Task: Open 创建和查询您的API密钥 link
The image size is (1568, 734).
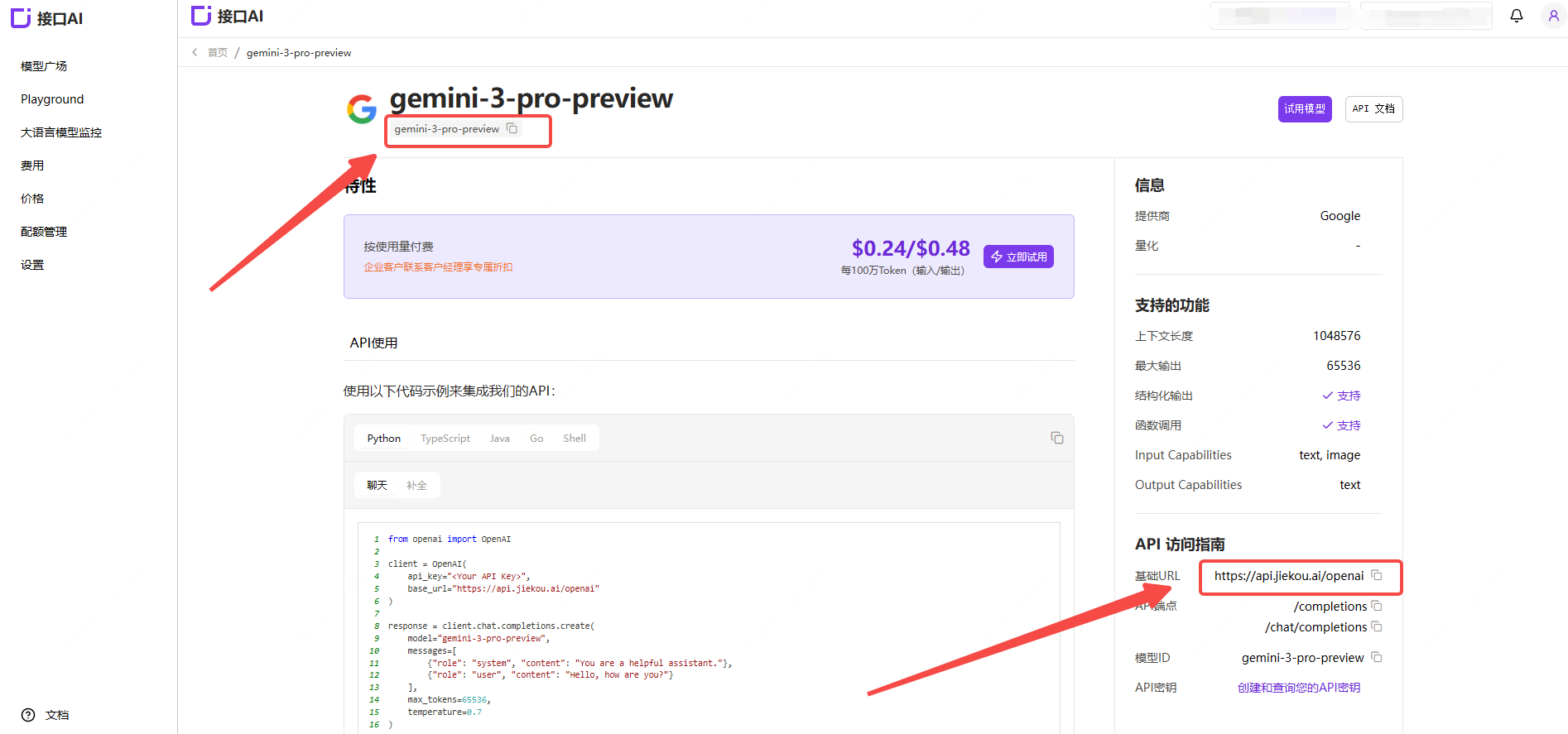Action: (x=1299, y=688)
